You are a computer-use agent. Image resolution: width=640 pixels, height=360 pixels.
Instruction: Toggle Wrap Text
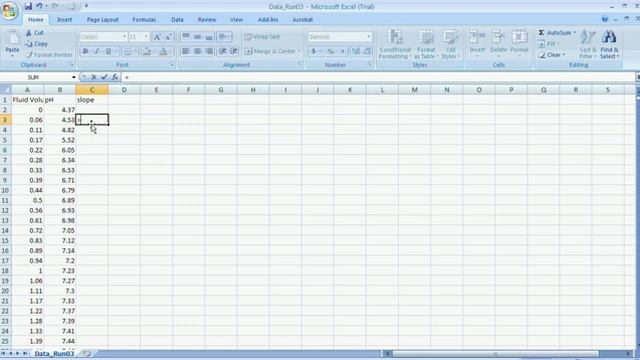[262, 37]
